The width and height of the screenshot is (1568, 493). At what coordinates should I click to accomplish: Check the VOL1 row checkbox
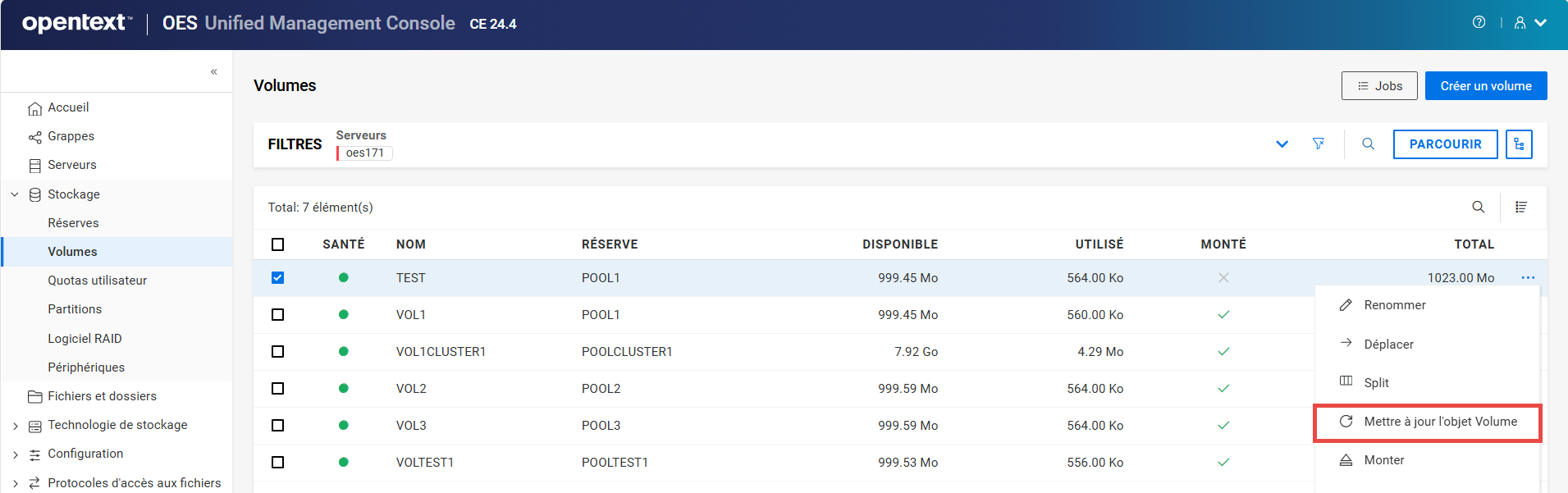pyautogui.click(x=277, y=315)
